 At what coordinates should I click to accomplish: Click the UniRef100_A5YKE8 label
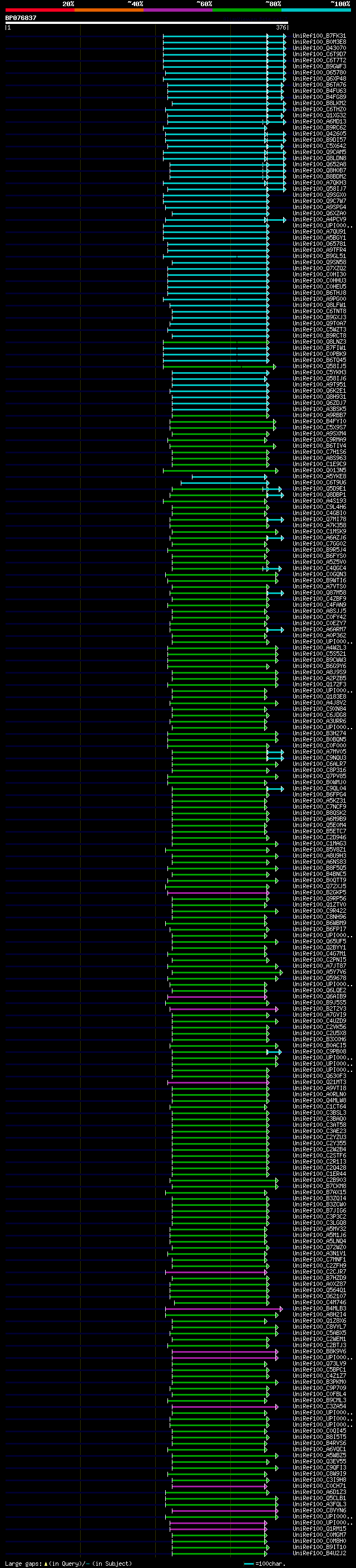[319, 477]
